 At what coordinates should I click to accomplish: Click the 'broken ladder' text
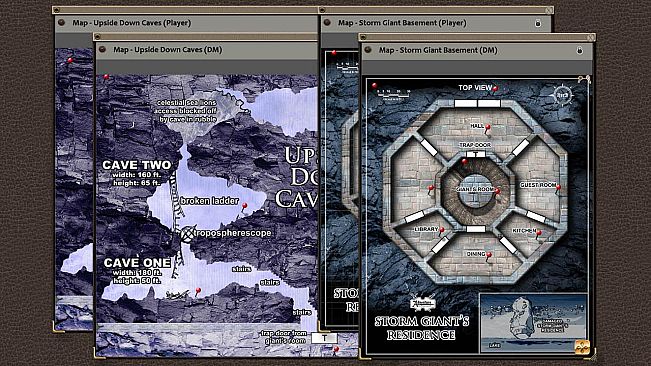click(x=210, y=201)
